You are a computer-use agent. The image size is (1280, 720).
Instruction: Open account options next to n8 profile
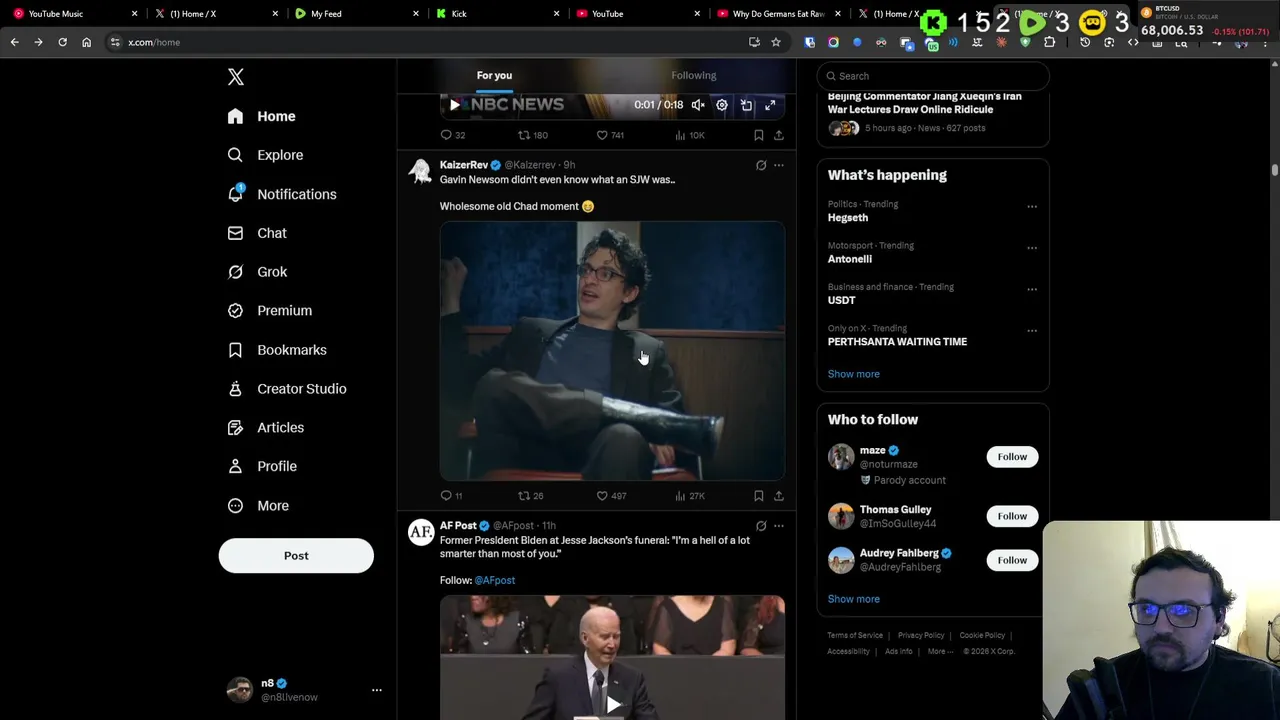(x=377, y=690)
